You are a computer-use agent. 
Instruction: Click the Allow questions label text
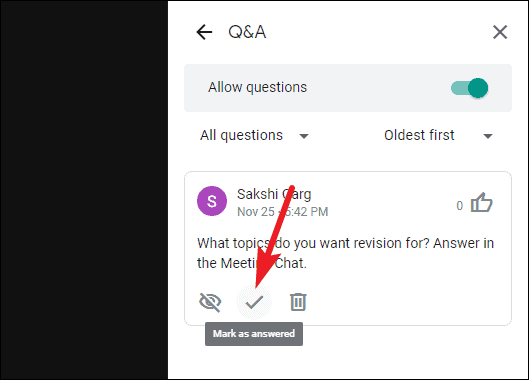click(x=257, y=87)
